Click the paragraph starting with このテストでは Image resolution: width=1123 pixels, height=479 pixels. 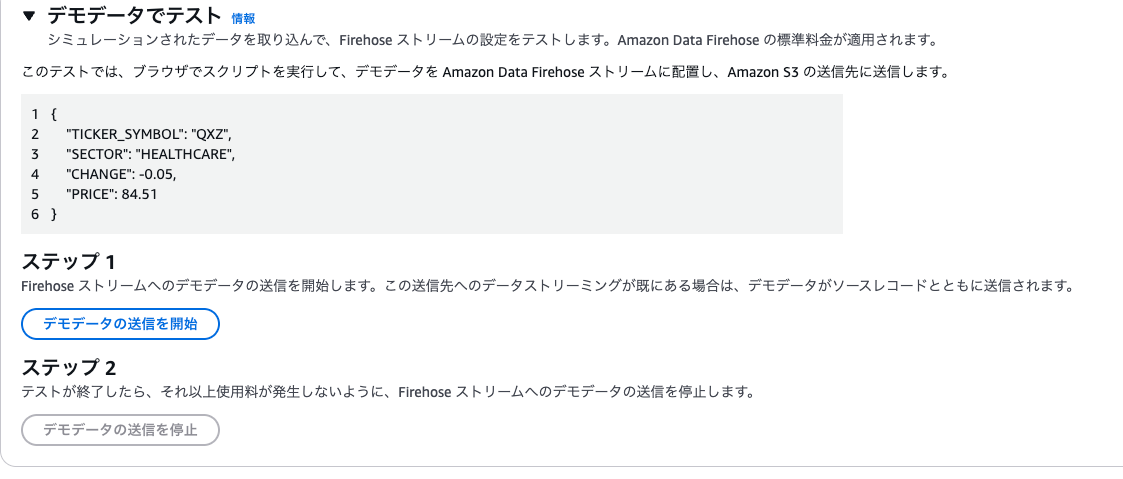[485, 72]
